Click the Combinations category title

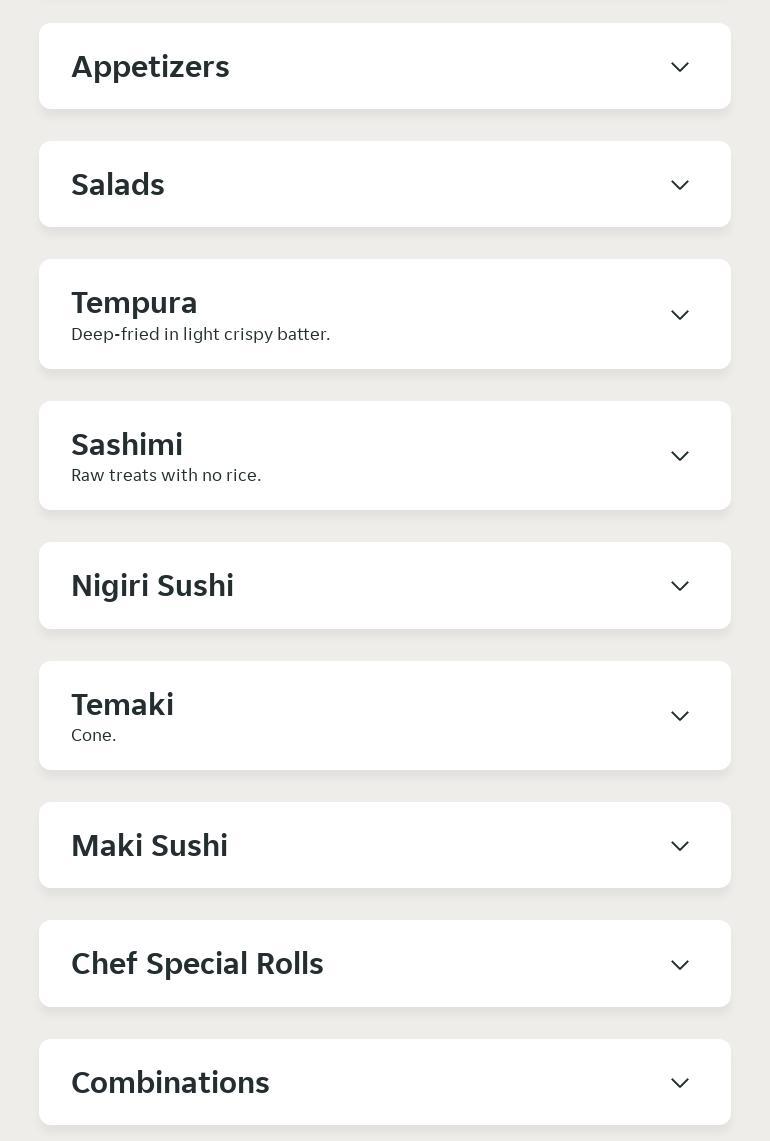point(170,1083)
